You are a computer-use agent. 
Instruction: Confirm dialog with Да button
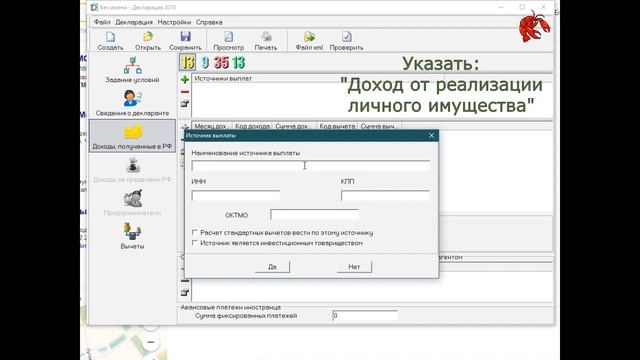point(272,267)
